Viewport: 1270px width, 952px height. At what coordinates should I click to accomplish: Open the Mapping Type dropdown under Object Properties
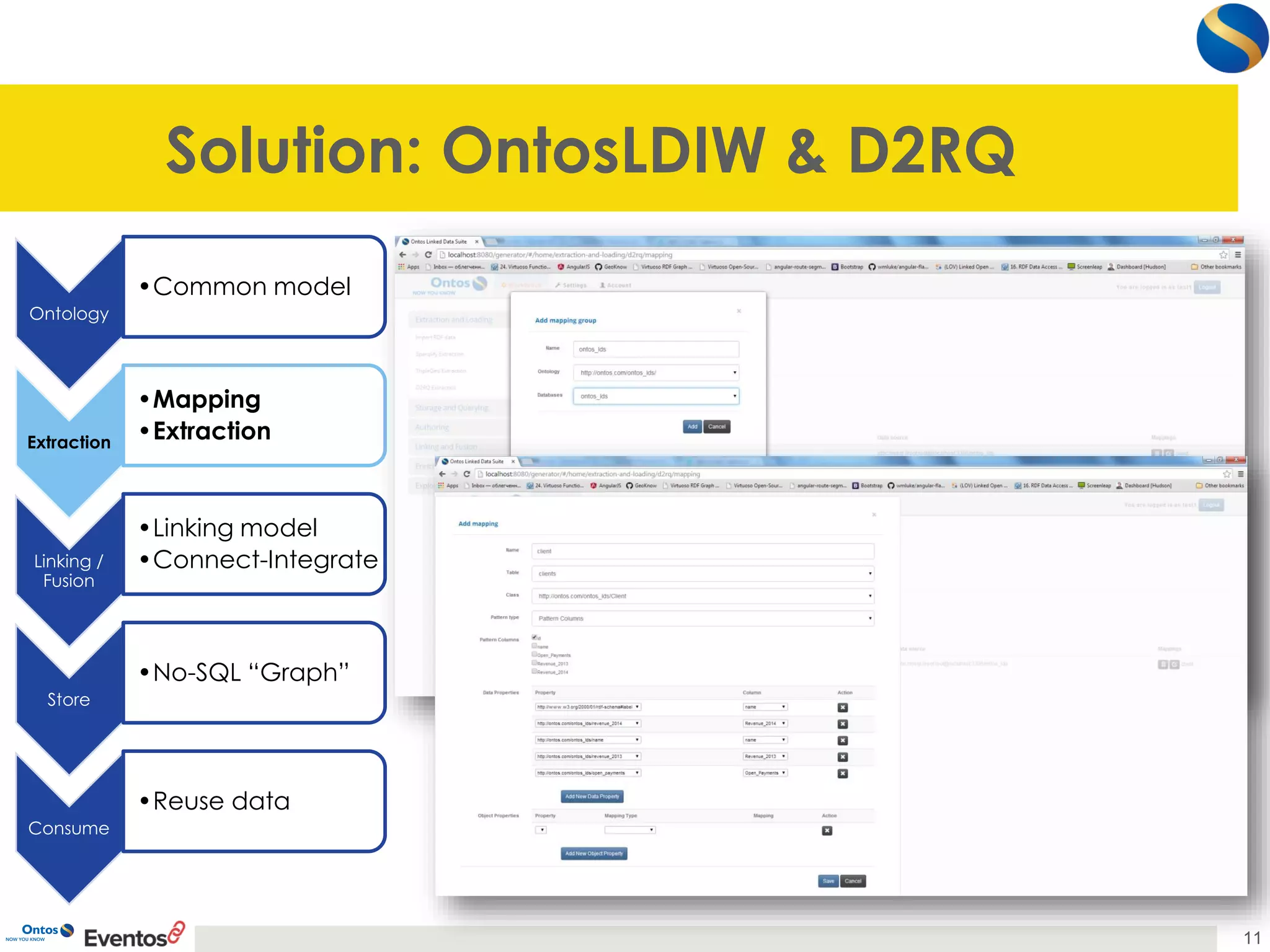tap(630, 830)
